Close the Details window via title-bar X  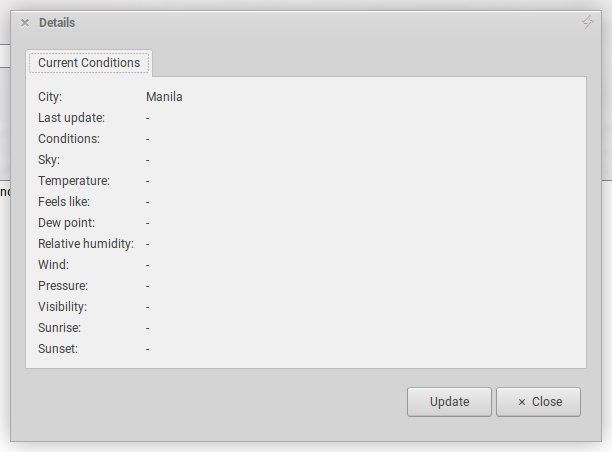click(25, 23)
